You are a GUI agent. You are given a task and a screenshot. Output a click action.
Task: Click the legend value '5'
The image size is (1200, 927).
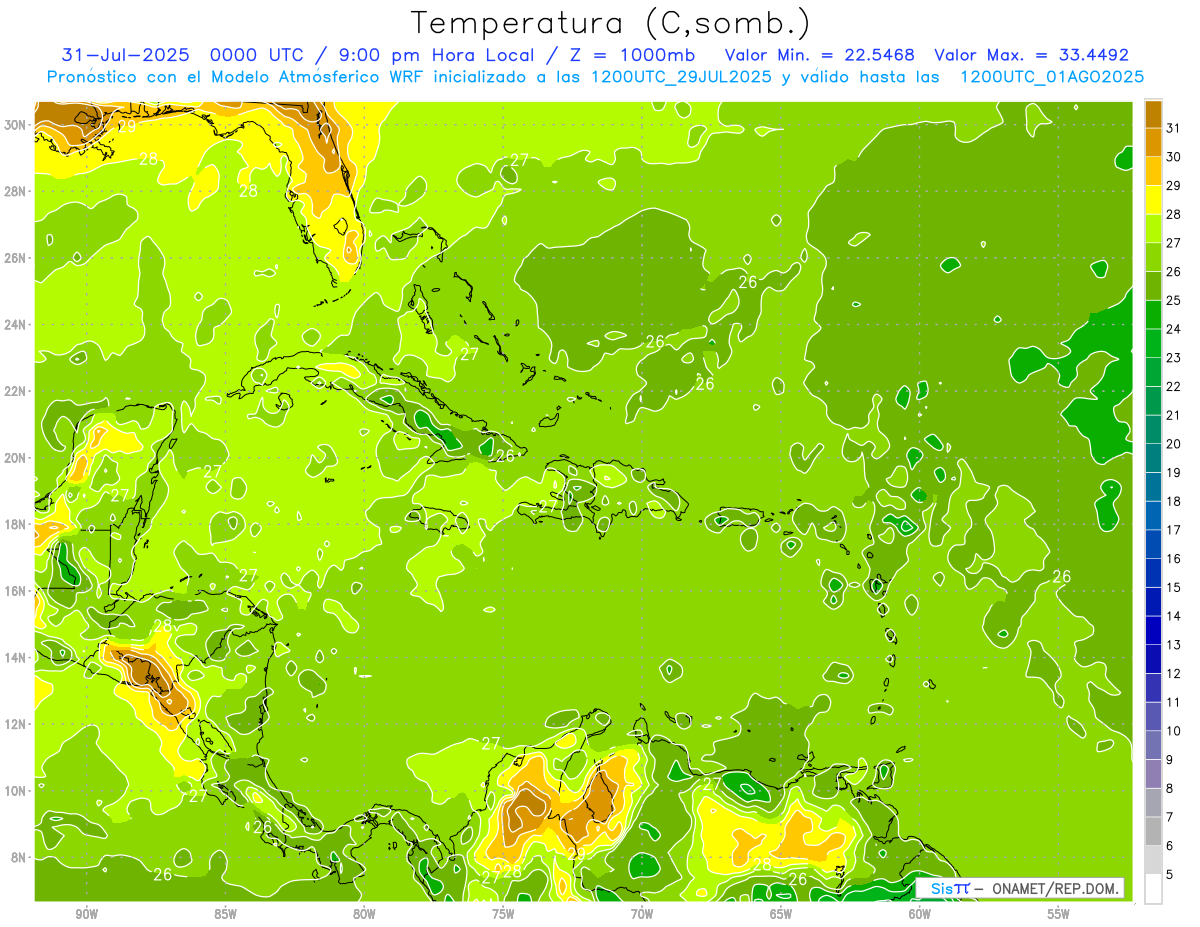click(1170, 874)
